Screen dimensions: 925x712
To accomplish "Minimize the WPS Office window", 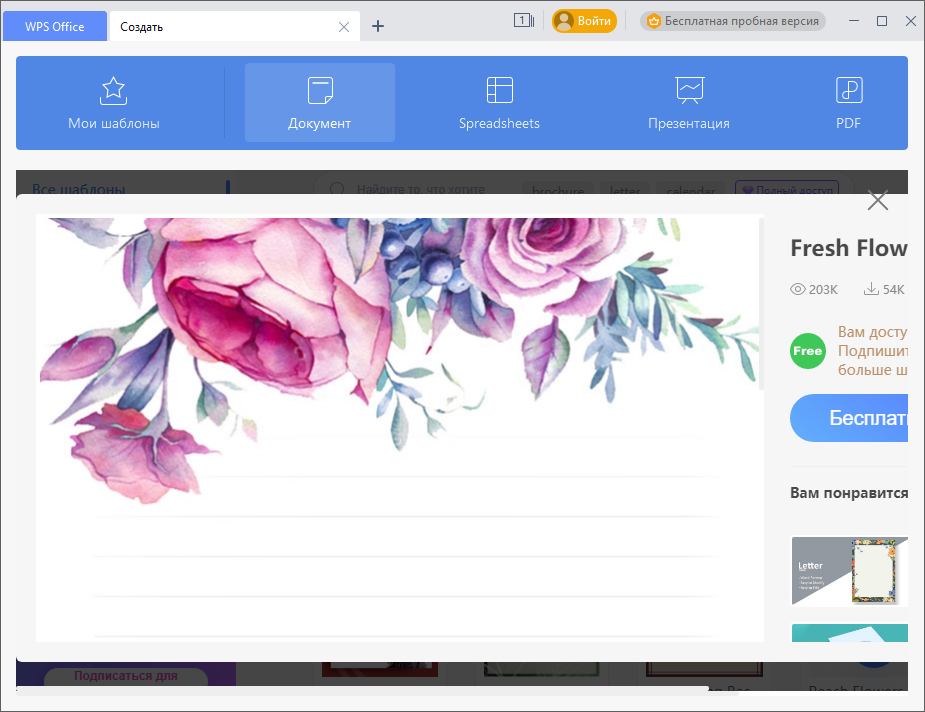I will pyautogui.click(x=854, y=21).
